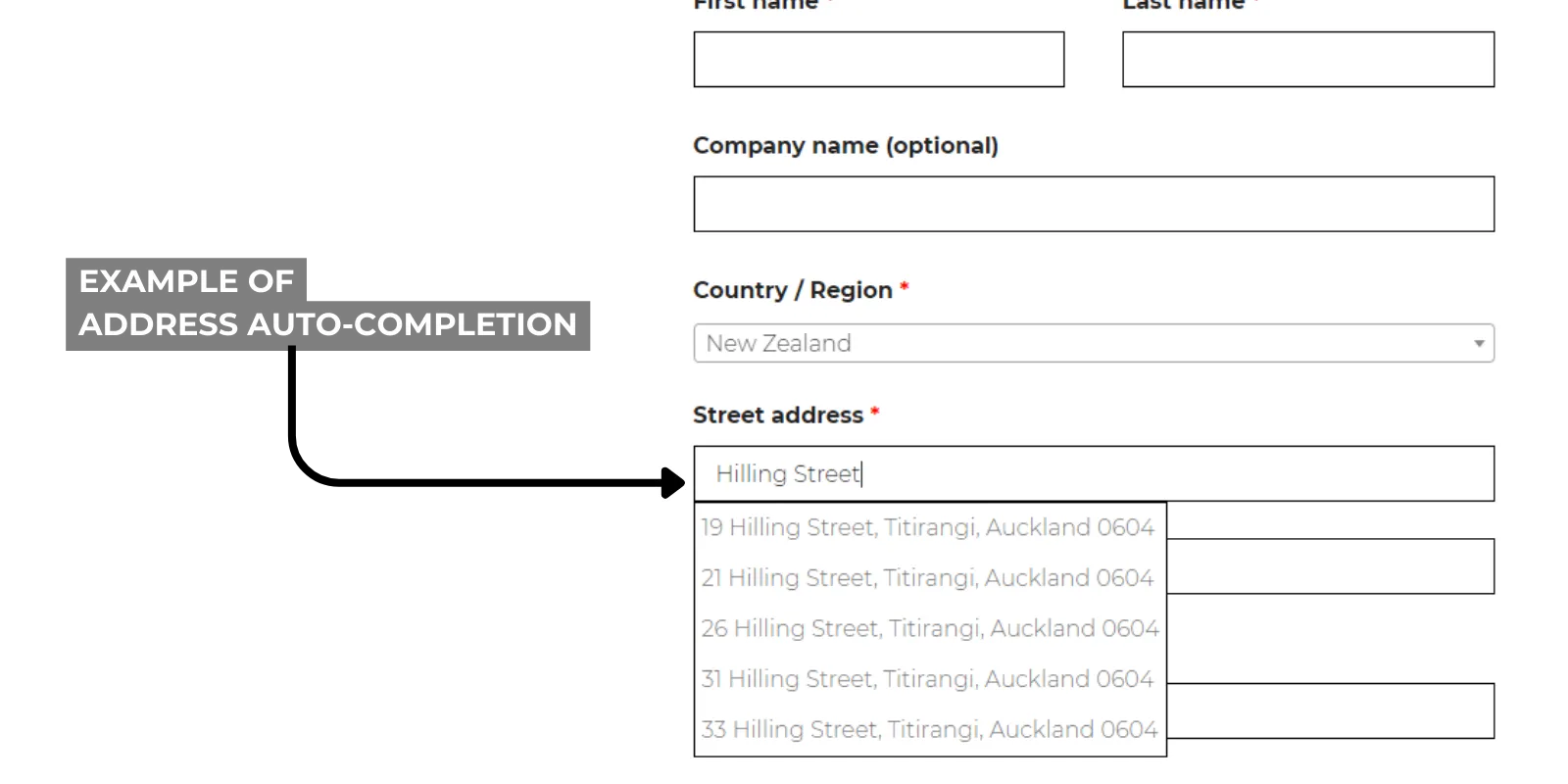Image resolution: width=1568 pixels, height=784 pixels.
Task: Select 19 Hilling Street, Titirangi, Auckland 0604
Action: click(x=929, y=527)
